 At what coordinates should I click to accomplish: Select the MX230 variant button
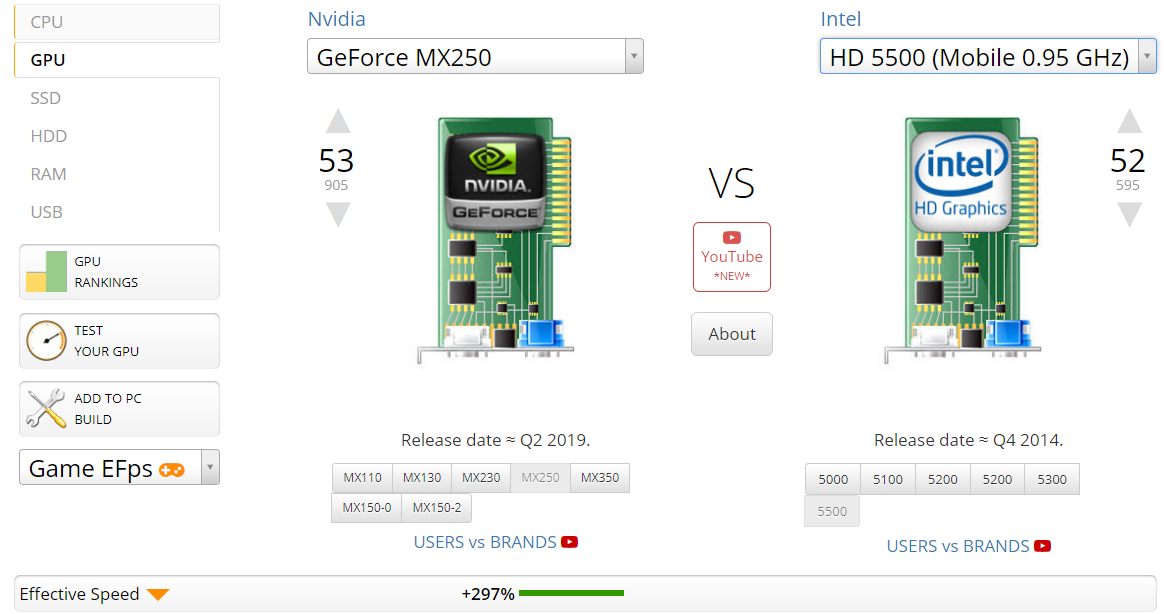tap(481, 477)
